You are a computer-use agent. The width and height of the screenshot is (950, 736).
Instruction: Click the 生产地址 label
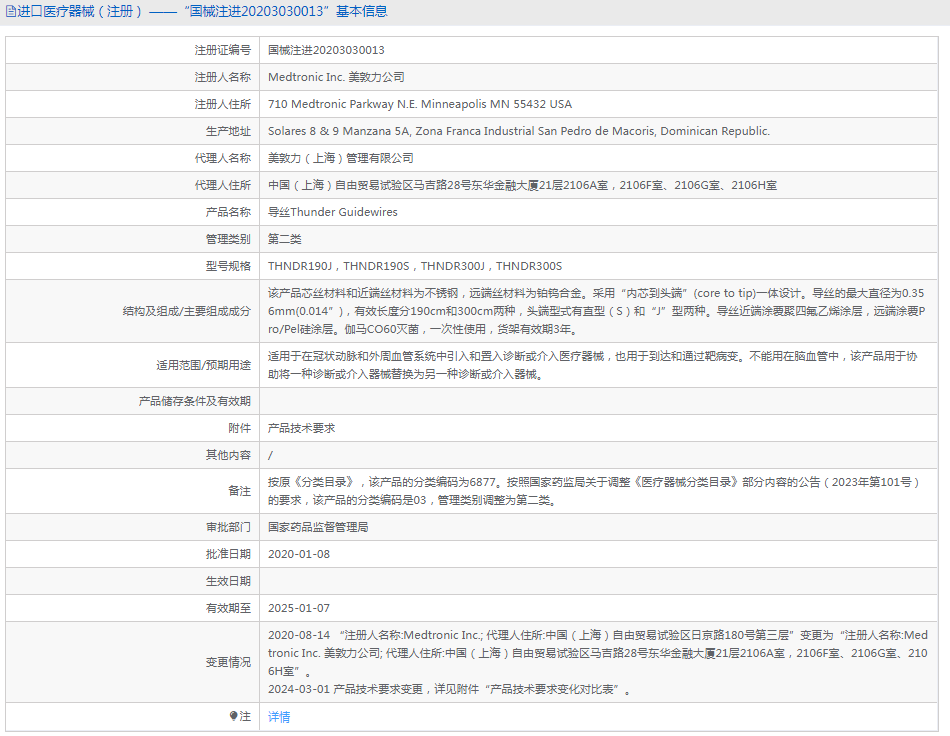click(228, 131)
